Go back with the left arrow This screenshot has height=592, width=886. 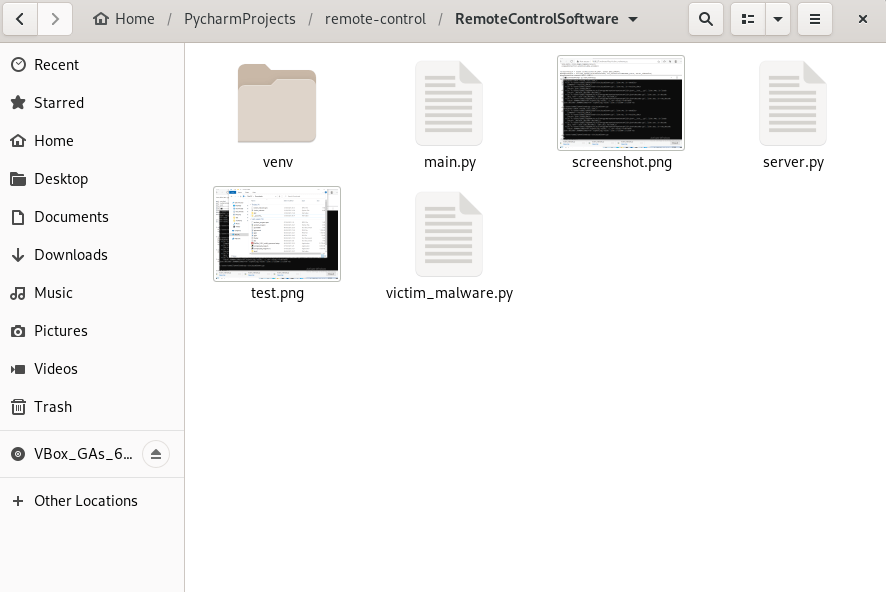pyautogui.click(x=21, y=19)
